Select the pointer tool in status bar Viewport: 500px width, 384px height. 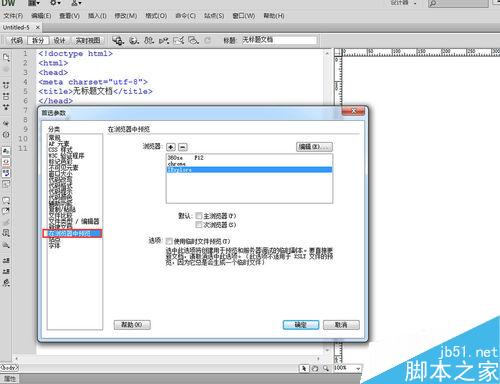(x=304, y=368)
